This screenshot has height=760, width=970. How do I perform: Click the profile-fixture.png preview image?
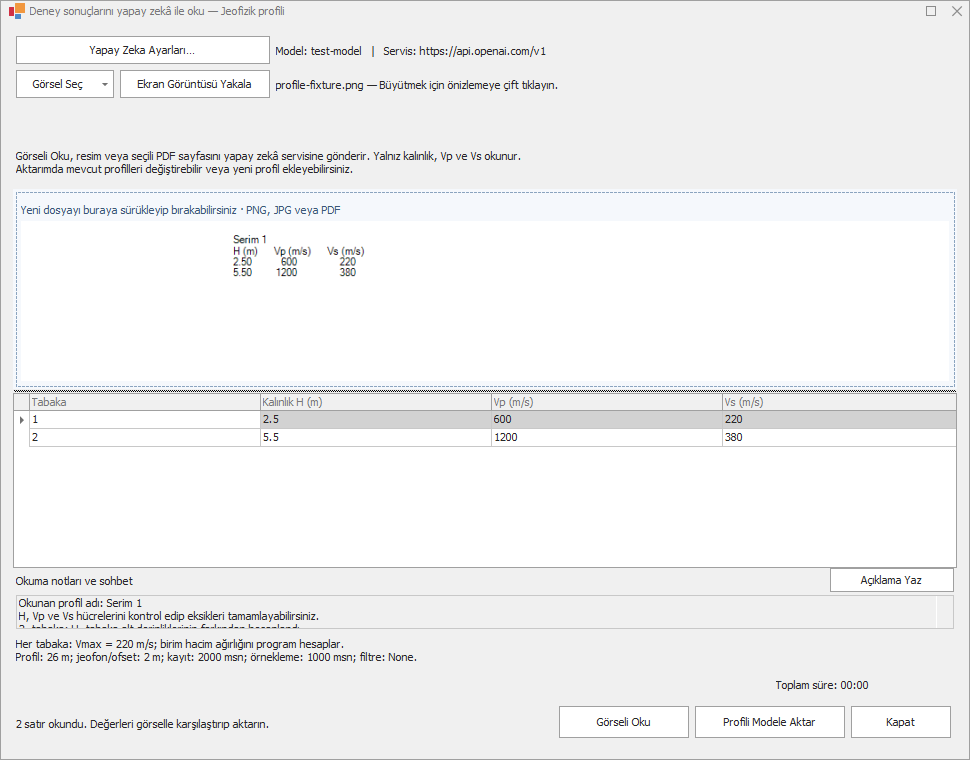pyautogui.click(x=484, y=301)
